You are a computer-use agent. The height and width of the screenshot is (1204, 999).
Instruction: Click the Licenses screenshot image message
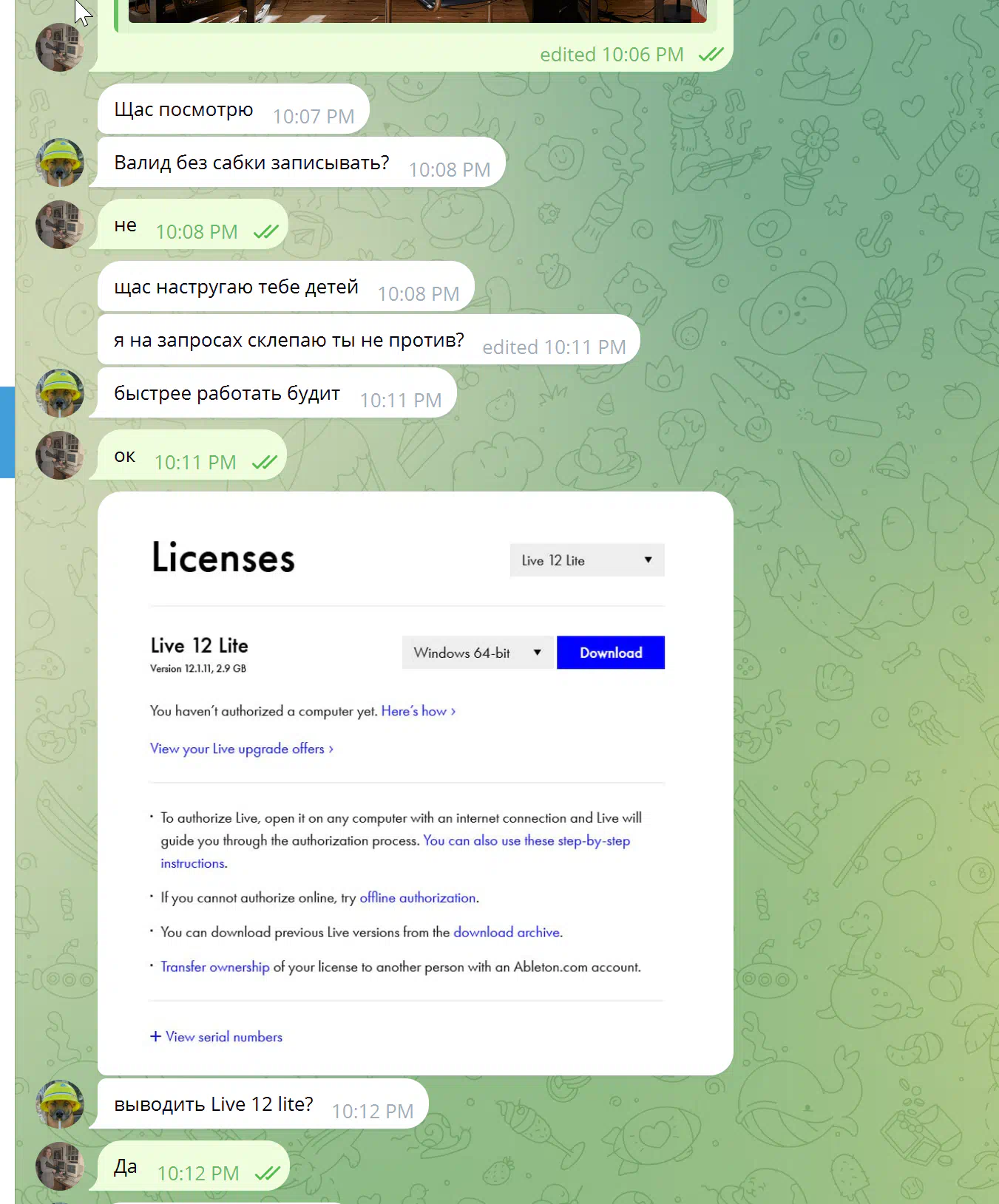click(x=416, y=783)
